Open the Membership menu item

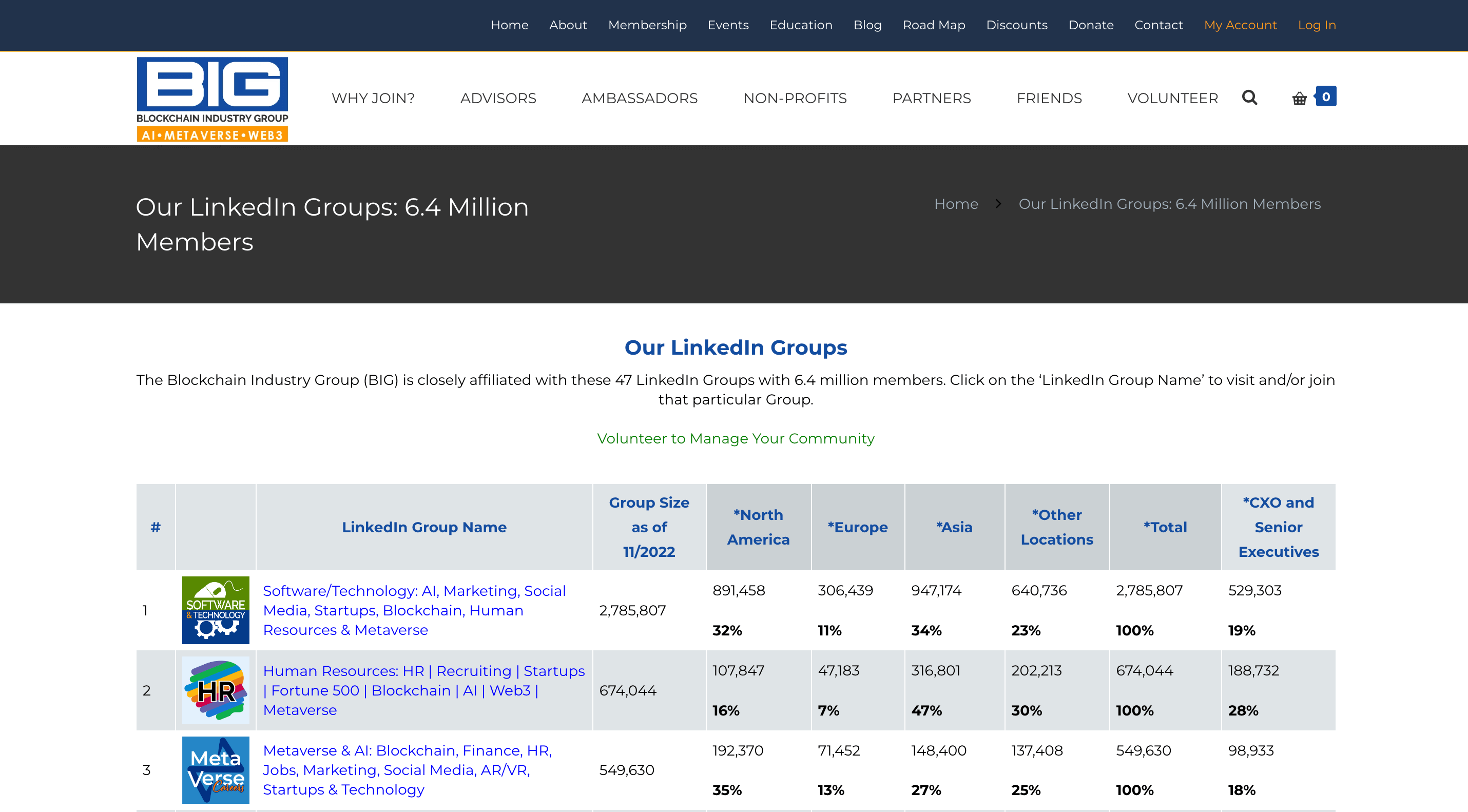[647, 25]
